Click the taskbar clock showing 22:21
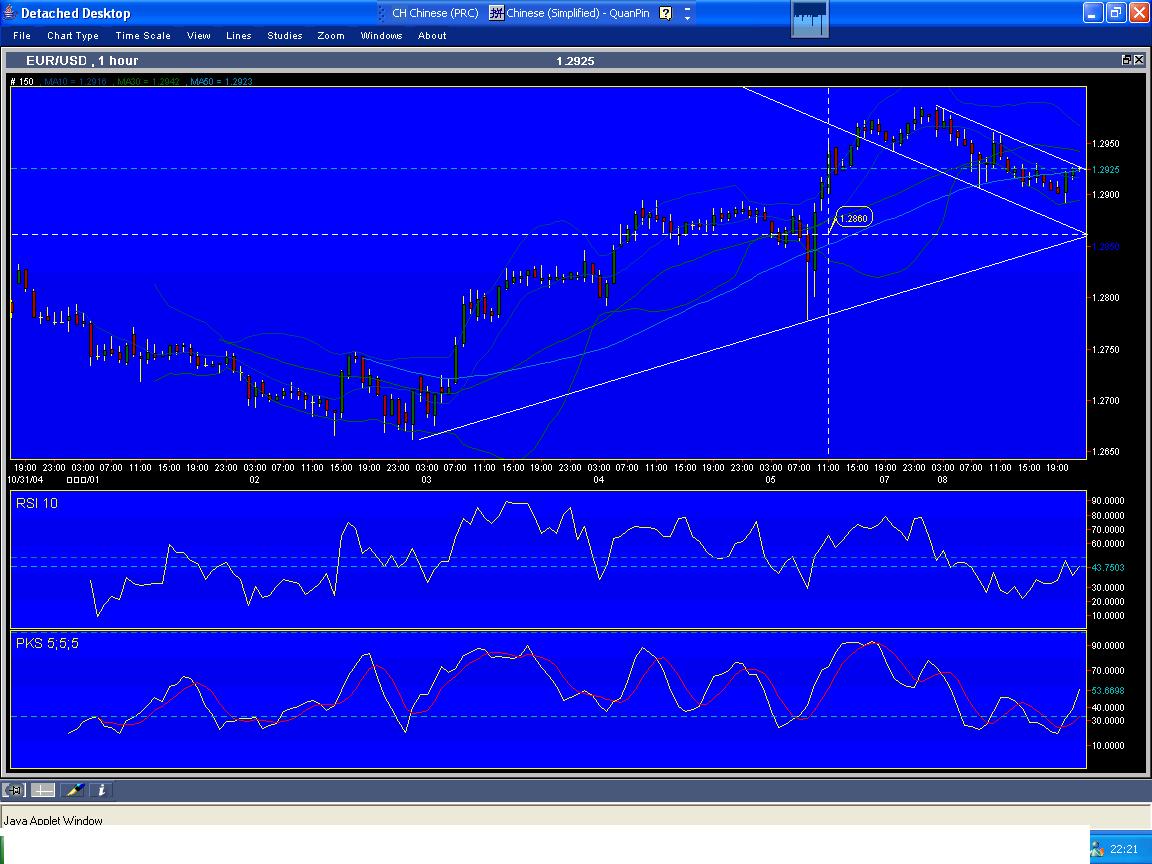1152x864 pixels. pyautogui.click(x=1124, y=849)
